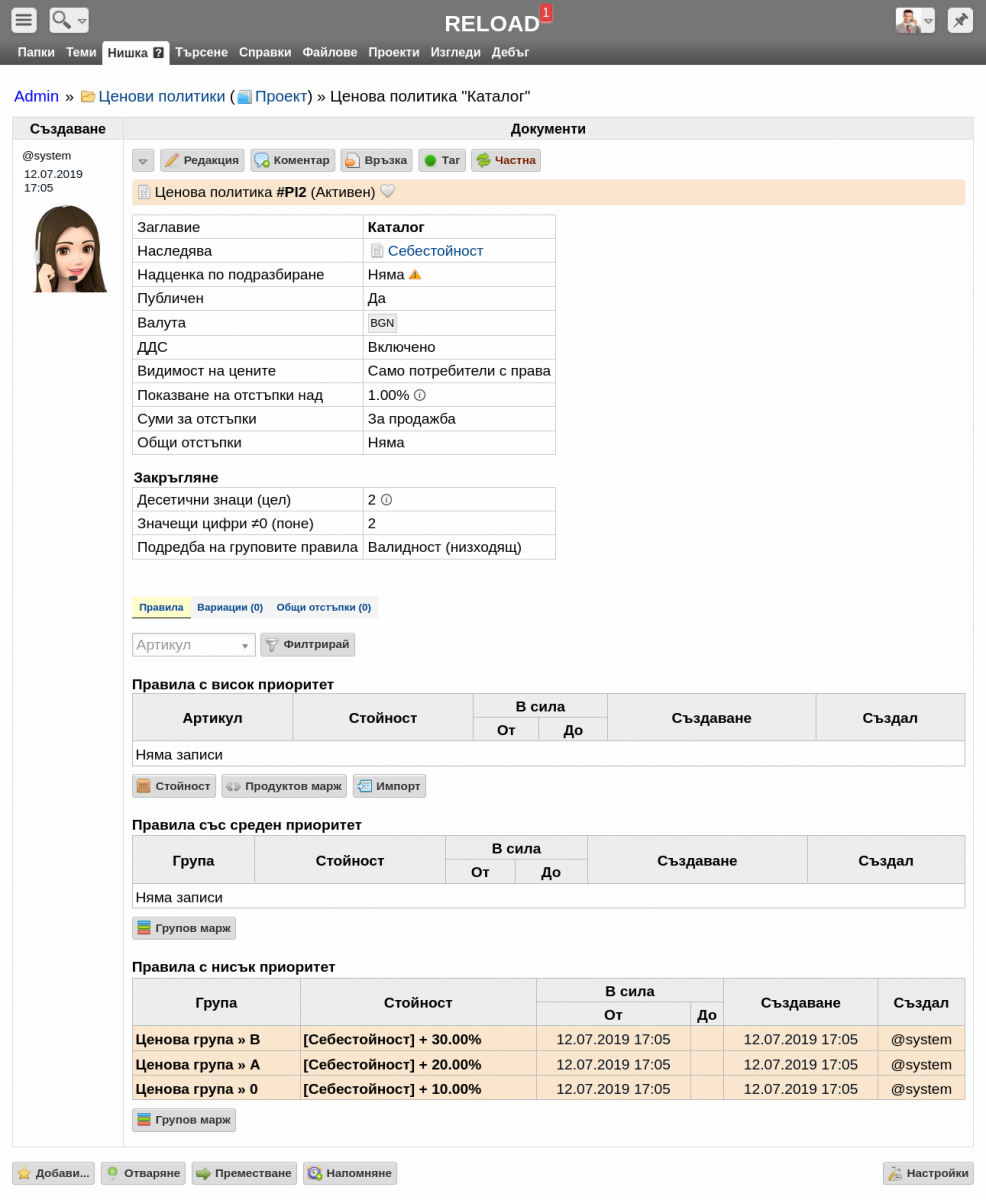Click the Импорт button

[389, 786]
